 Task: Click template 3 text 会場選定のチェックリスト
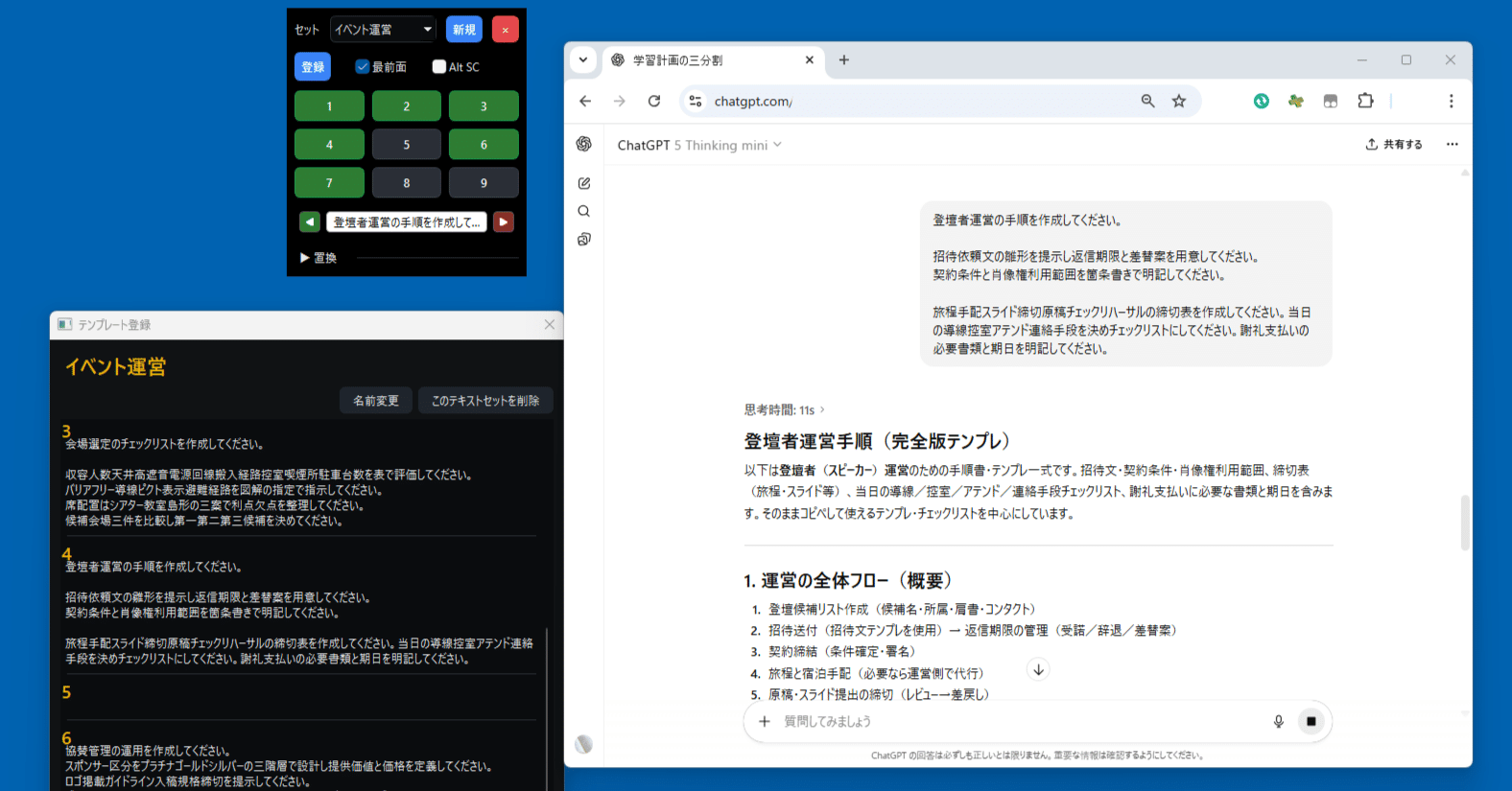[163, 444]
